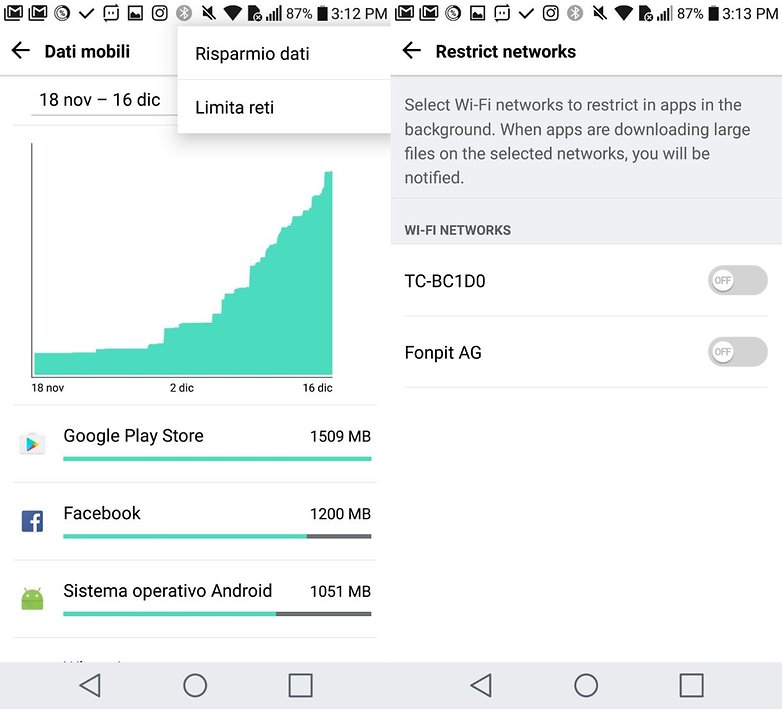Open Sistema operativo Android usage entry

click(195, 599)
